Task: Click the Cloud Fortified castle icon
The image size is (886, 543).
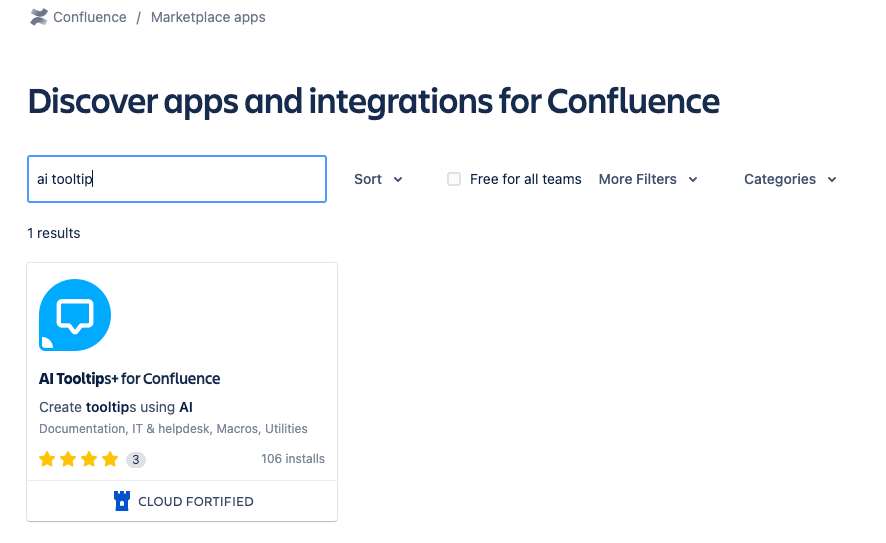Action: [121, 501]
